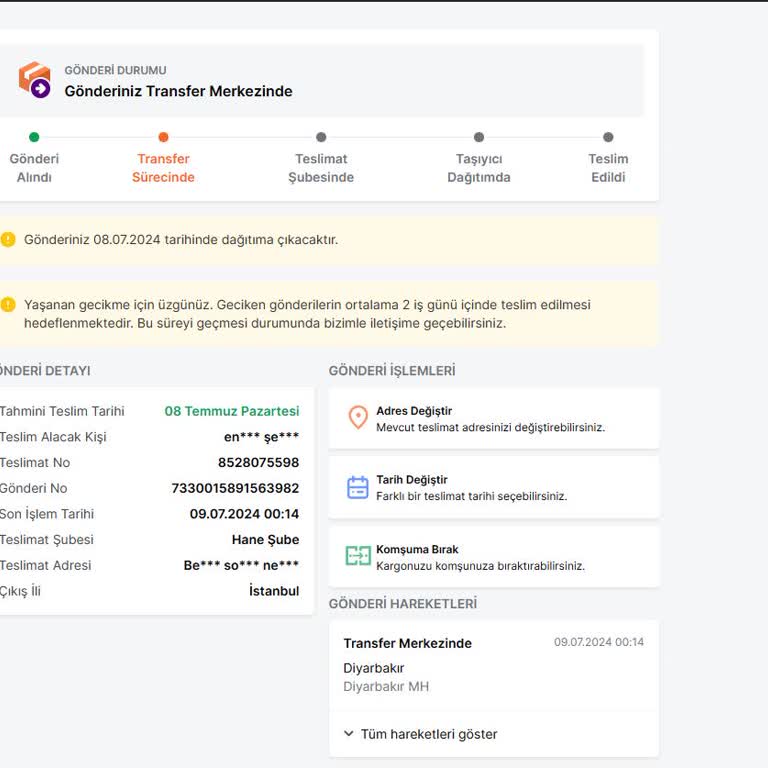
Task: Expand Tüm hareketleri göster
Action: click(x=428, y=734)
